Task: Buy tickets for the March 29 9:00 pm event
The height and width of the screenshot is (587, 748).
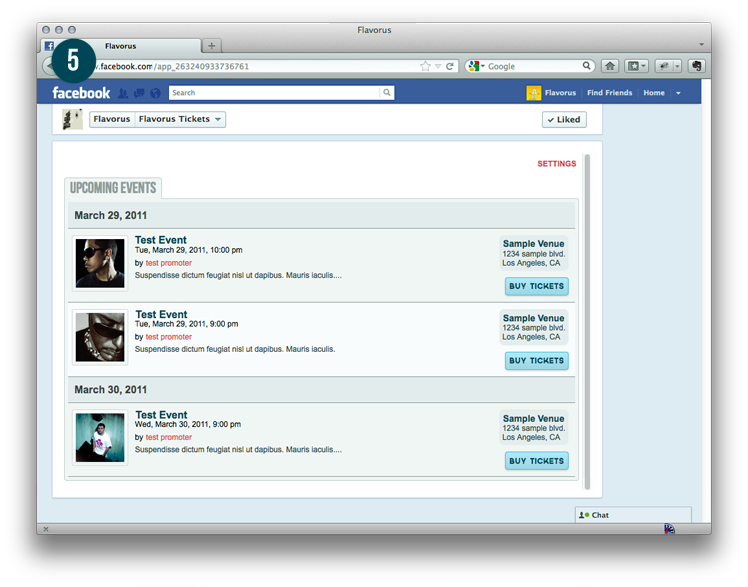Action: (x=537, y=360)
